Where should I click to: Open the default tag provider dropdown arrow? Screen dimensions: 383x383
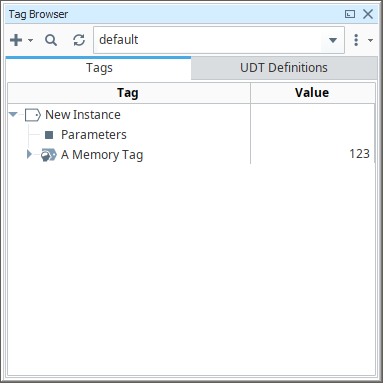[332, 40]
